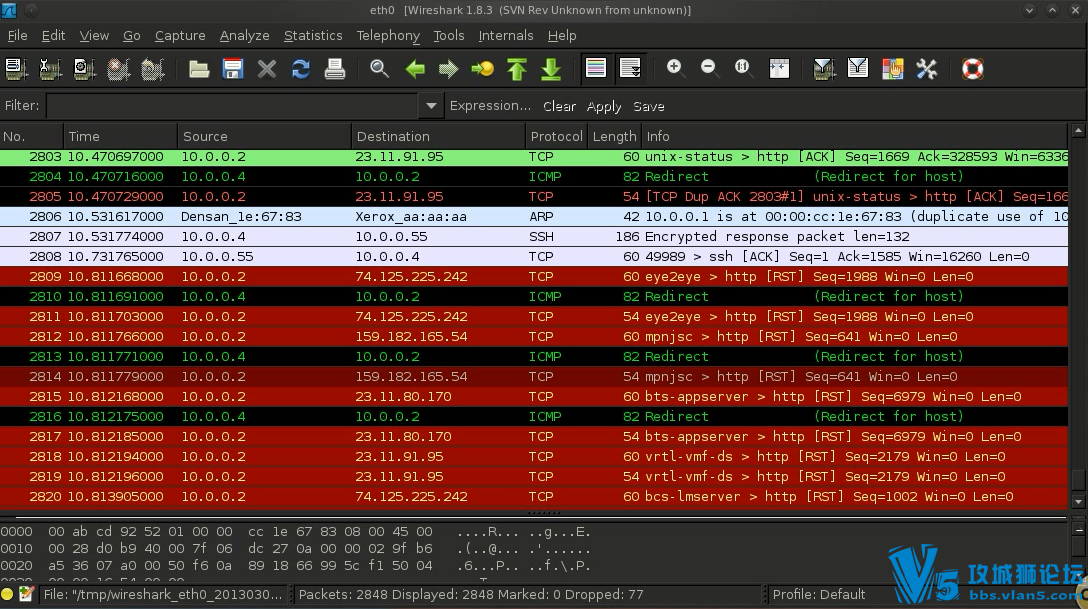This screenshot has height=609, width=1088.
Task: Jump to the first packet
Action: click(x=516, y=69)
